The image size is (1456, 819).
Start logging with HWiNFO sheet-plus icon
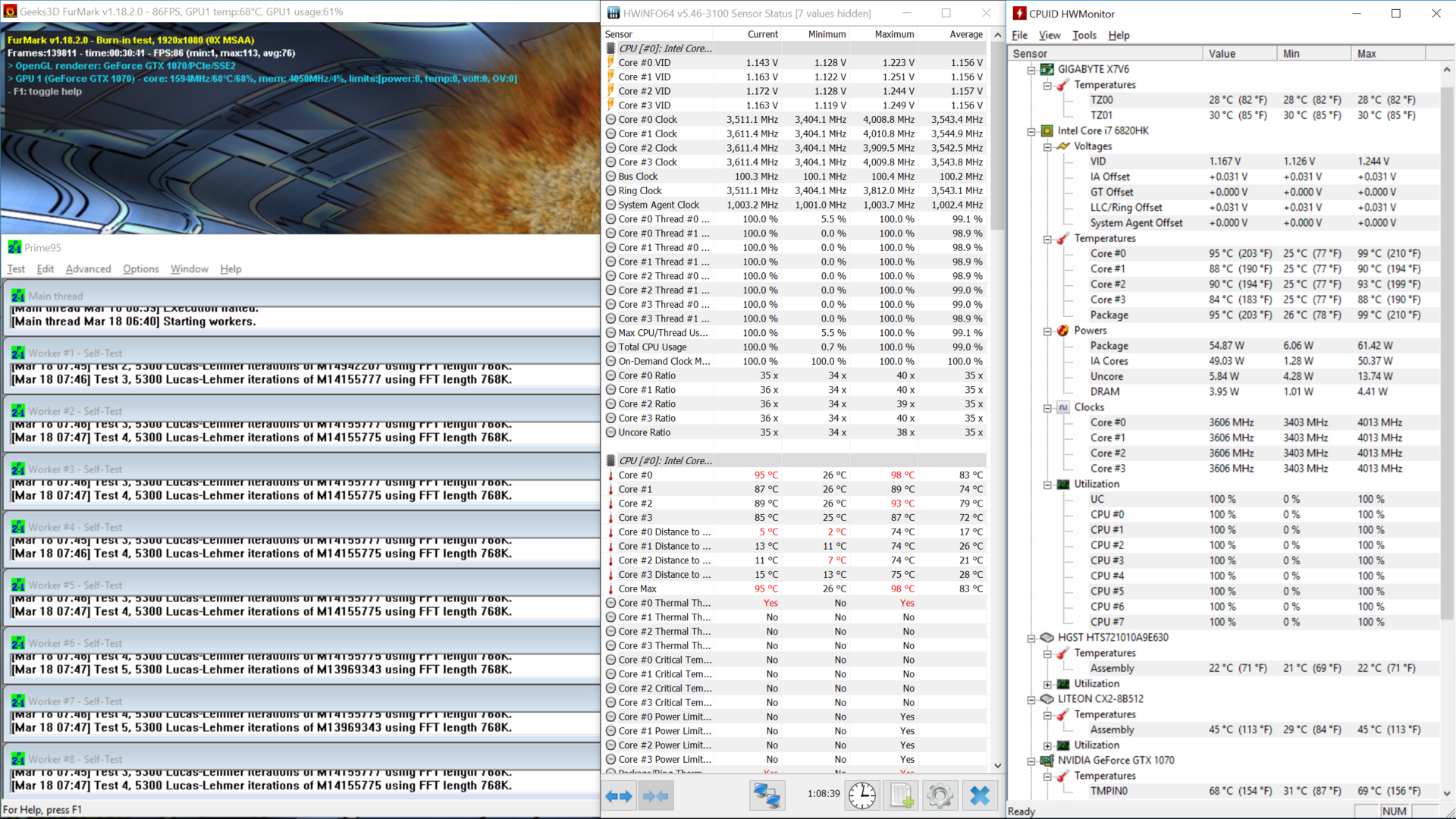[x=901, y=795]
